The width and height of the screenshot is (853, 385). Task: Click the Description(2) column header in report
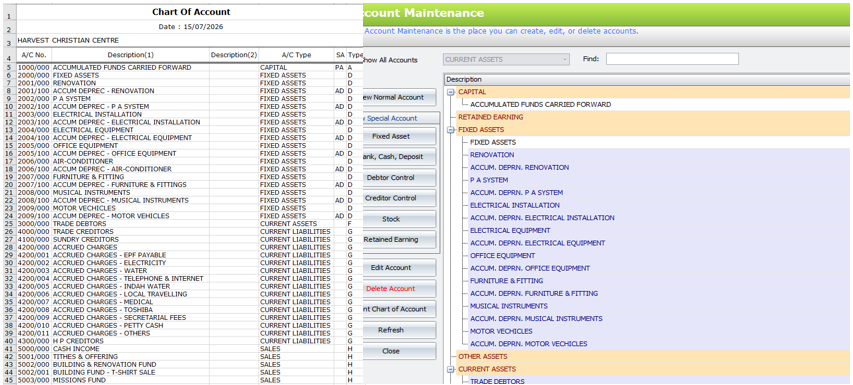point(234,55)
